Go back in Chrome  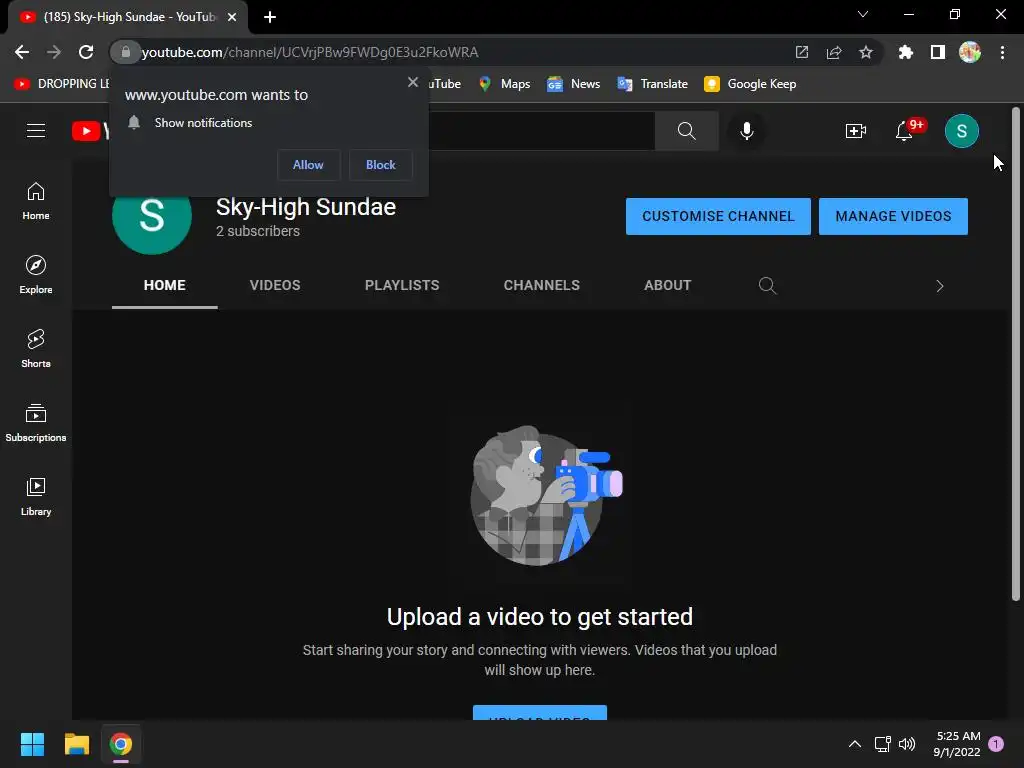(22, 52)
